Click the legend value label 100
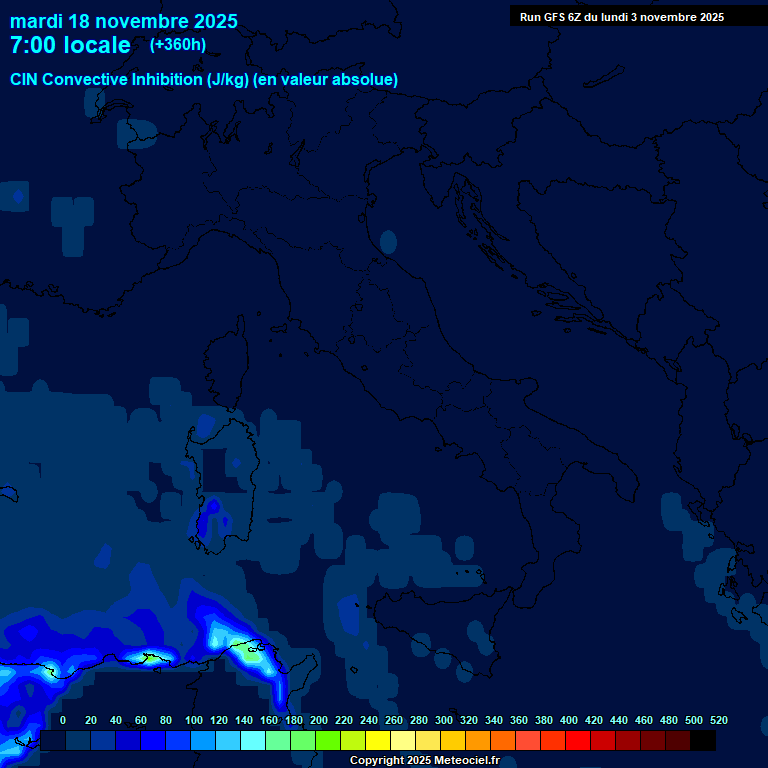This screenshot has width=768, height=768. pos(194,720)
